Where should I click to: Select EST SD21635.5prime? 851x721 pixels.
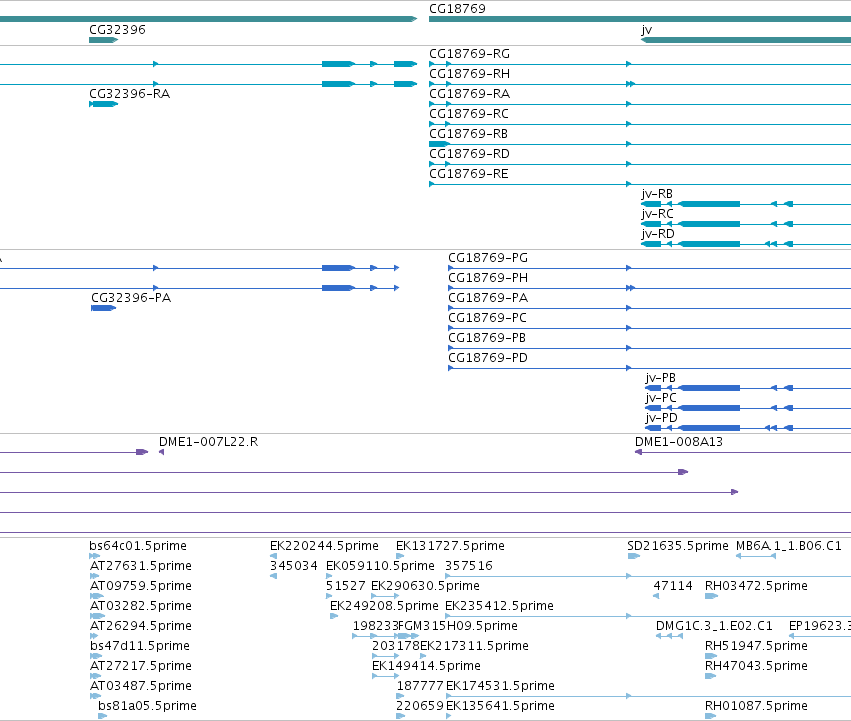(x=678, y=546)
